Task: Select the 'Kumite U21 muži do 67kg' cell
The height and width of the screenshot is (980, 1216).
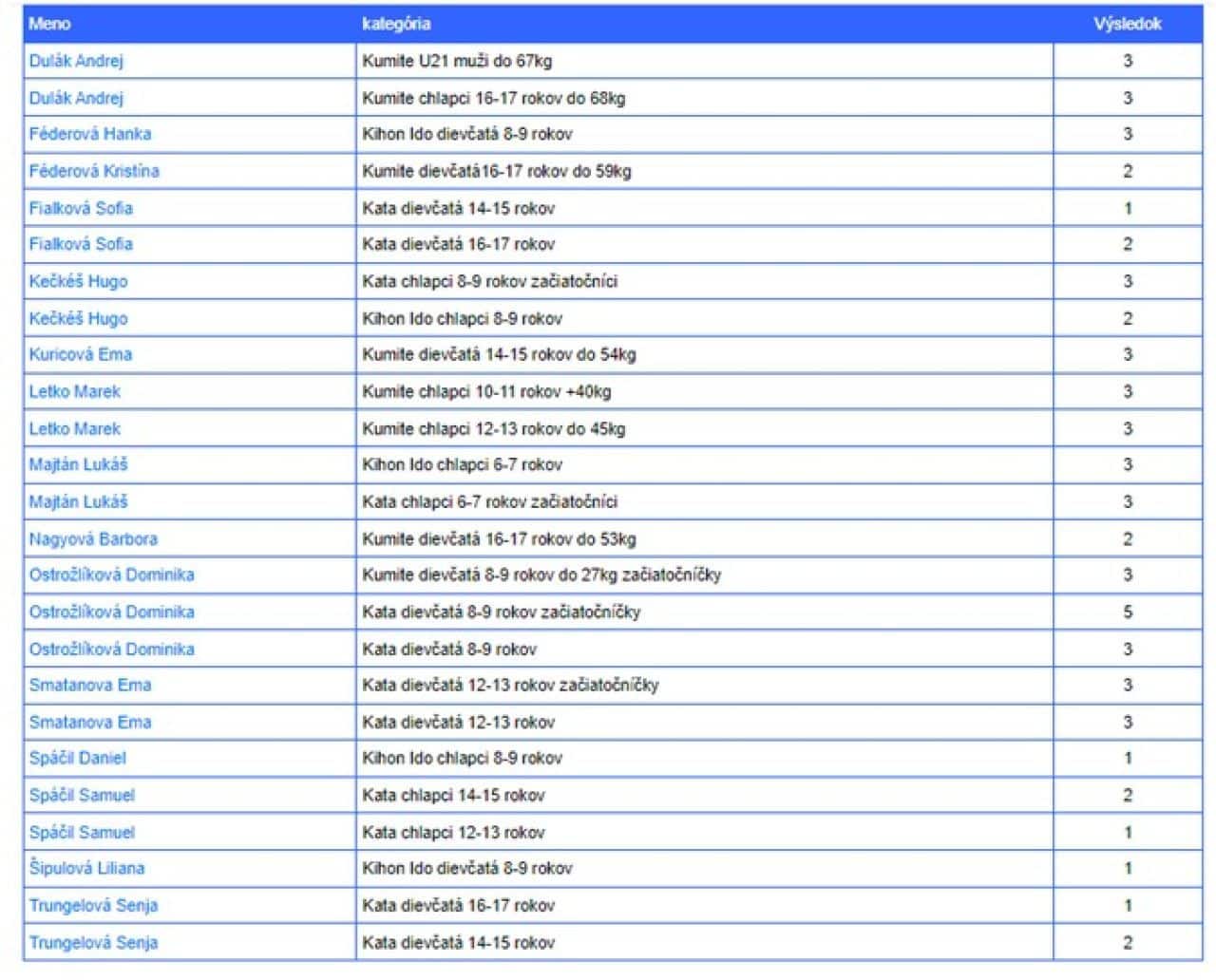Action: (x=705, y=61)
